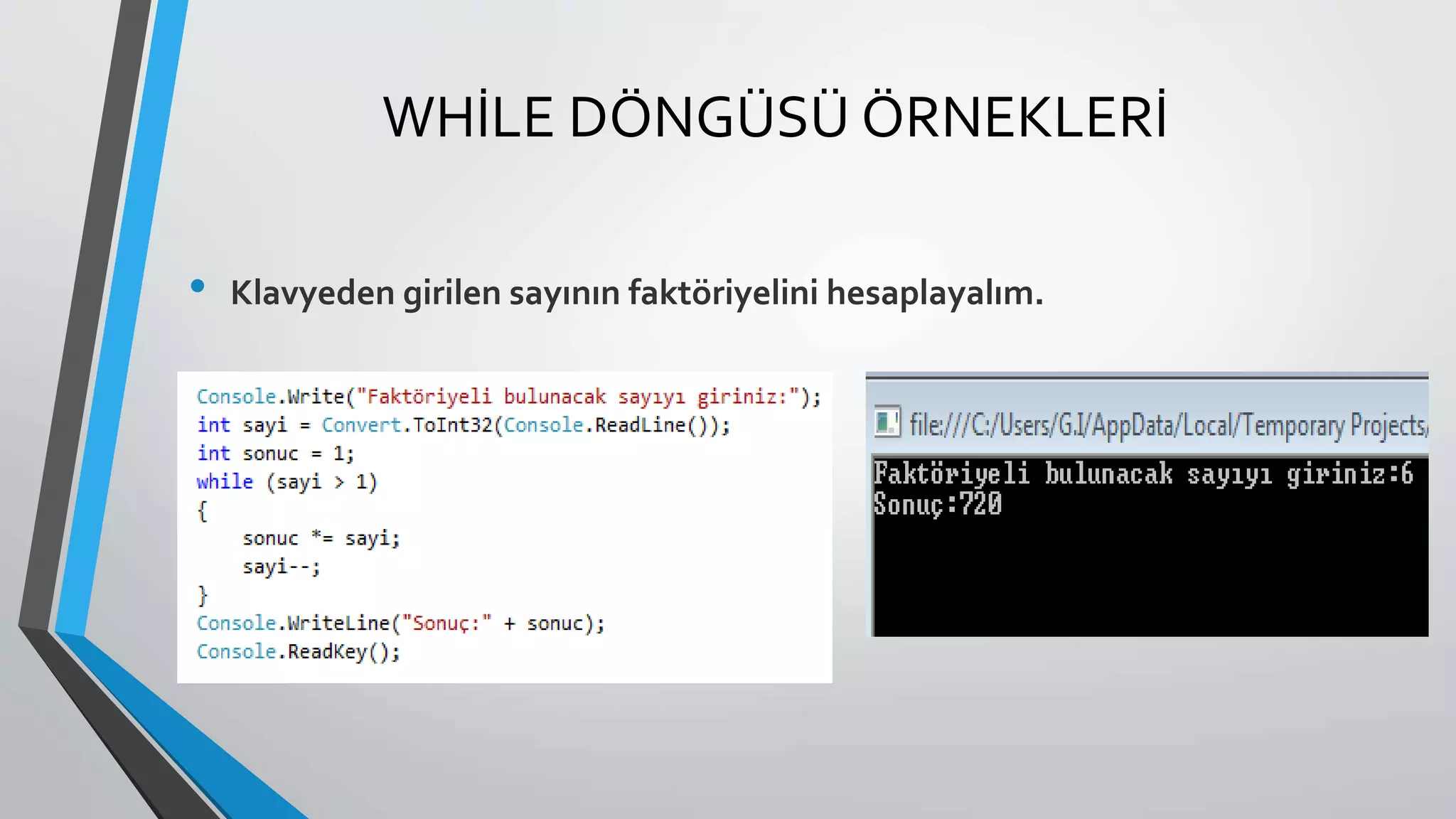
Task: Click console output 'Faktöriyeli bulunacak sayıyı giriniz:6'
Action: tap(1143, 474)
